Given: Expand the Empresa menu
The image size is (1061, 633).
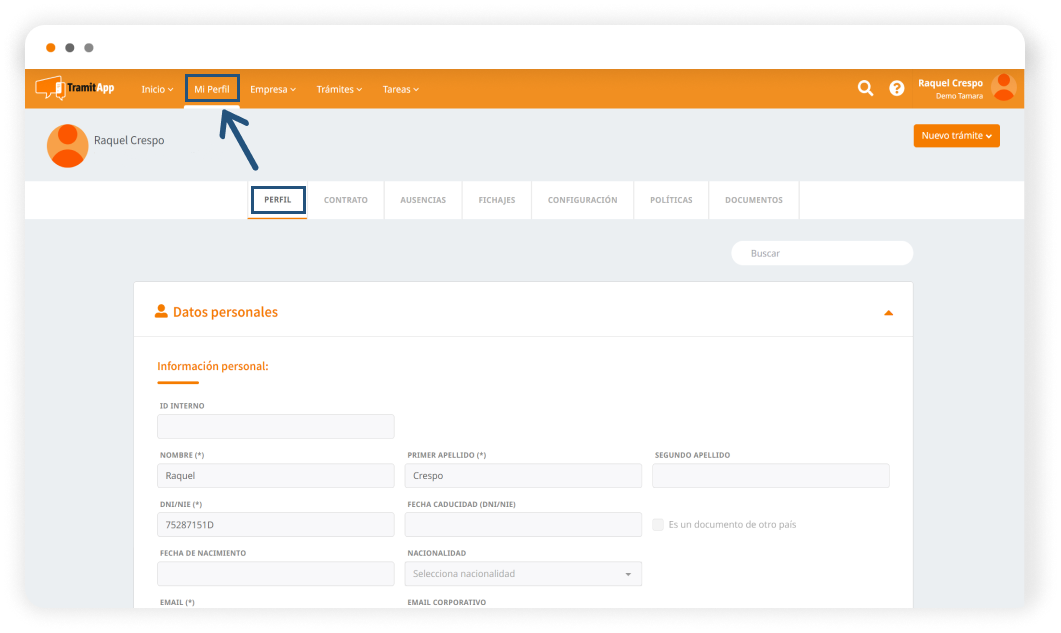Looking at the screenshot, I should pos(273,89).
